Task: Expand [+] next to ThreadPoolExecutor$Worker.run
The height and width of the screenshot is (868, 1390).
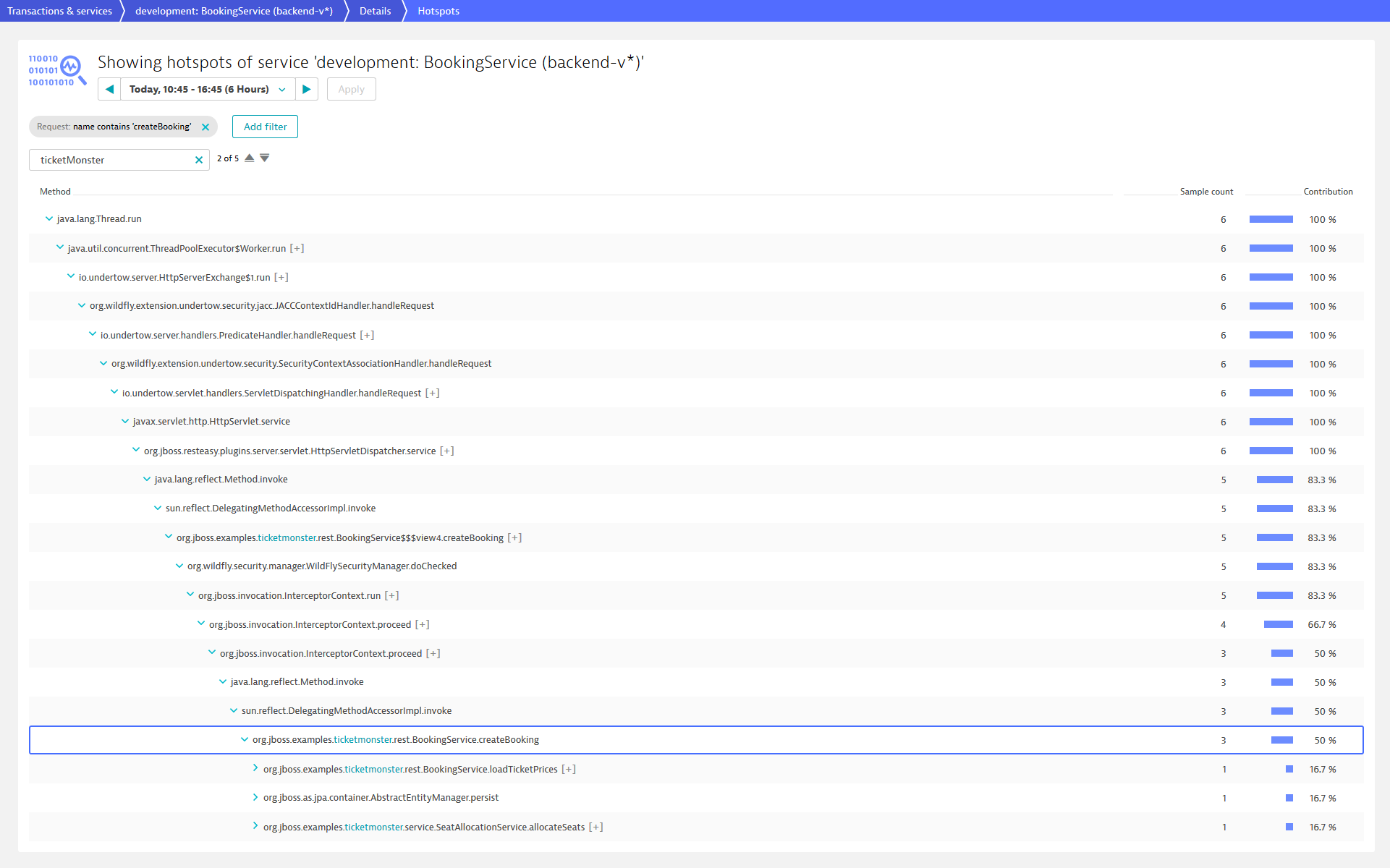Action: point(297,248)
